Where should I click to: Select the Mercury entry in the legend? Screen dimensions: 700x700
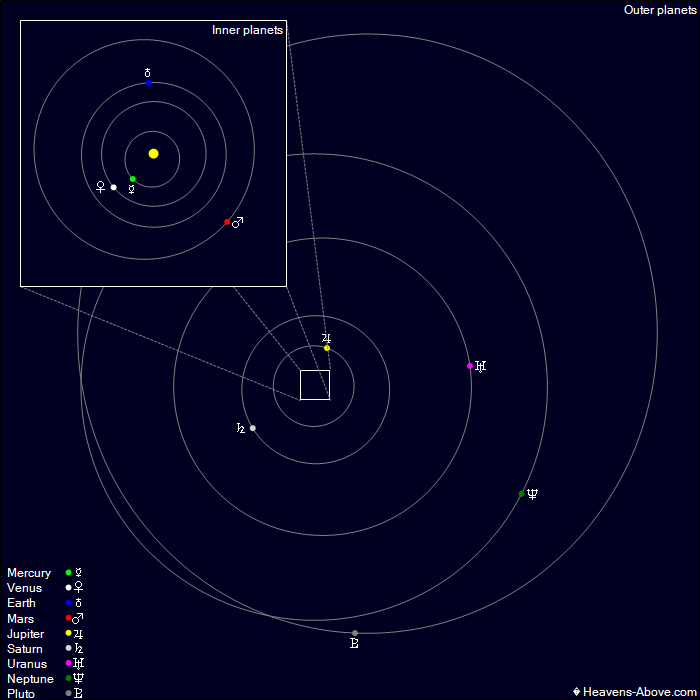pyautogui.click(x=29, y=573)
